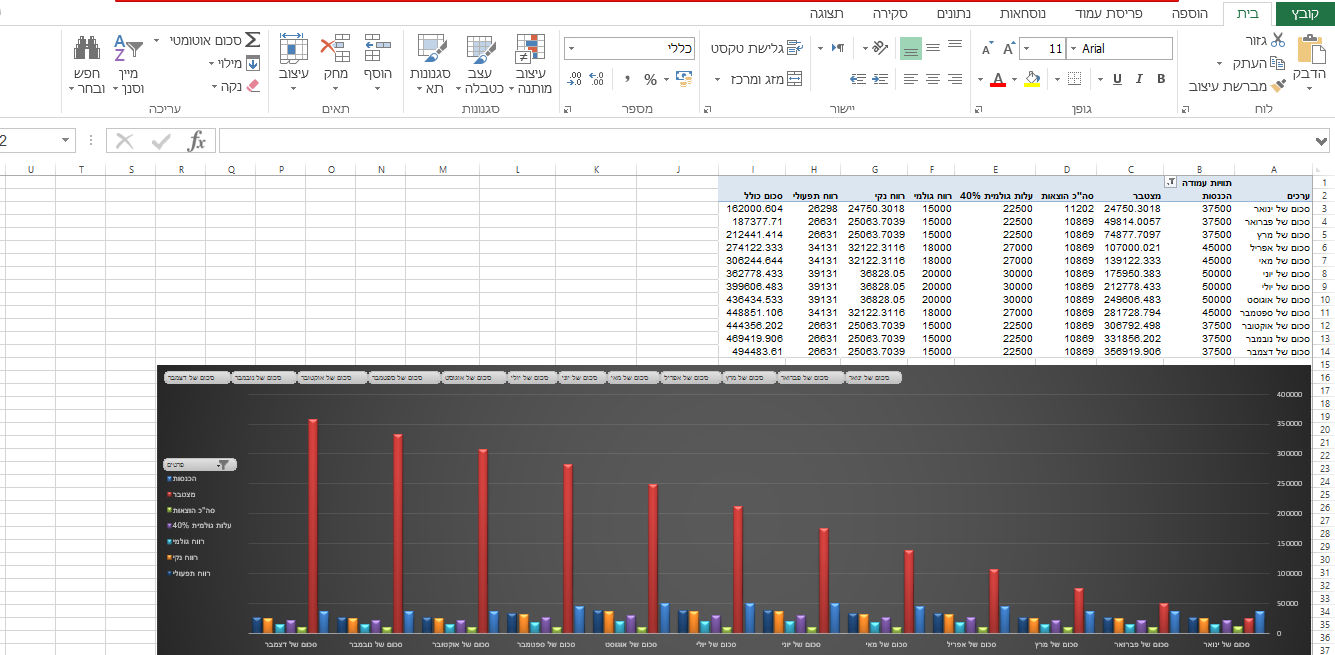Screen dimensions: 1335x655
Task: Toggle underline formatting
Action: [x=1116, y=79]
